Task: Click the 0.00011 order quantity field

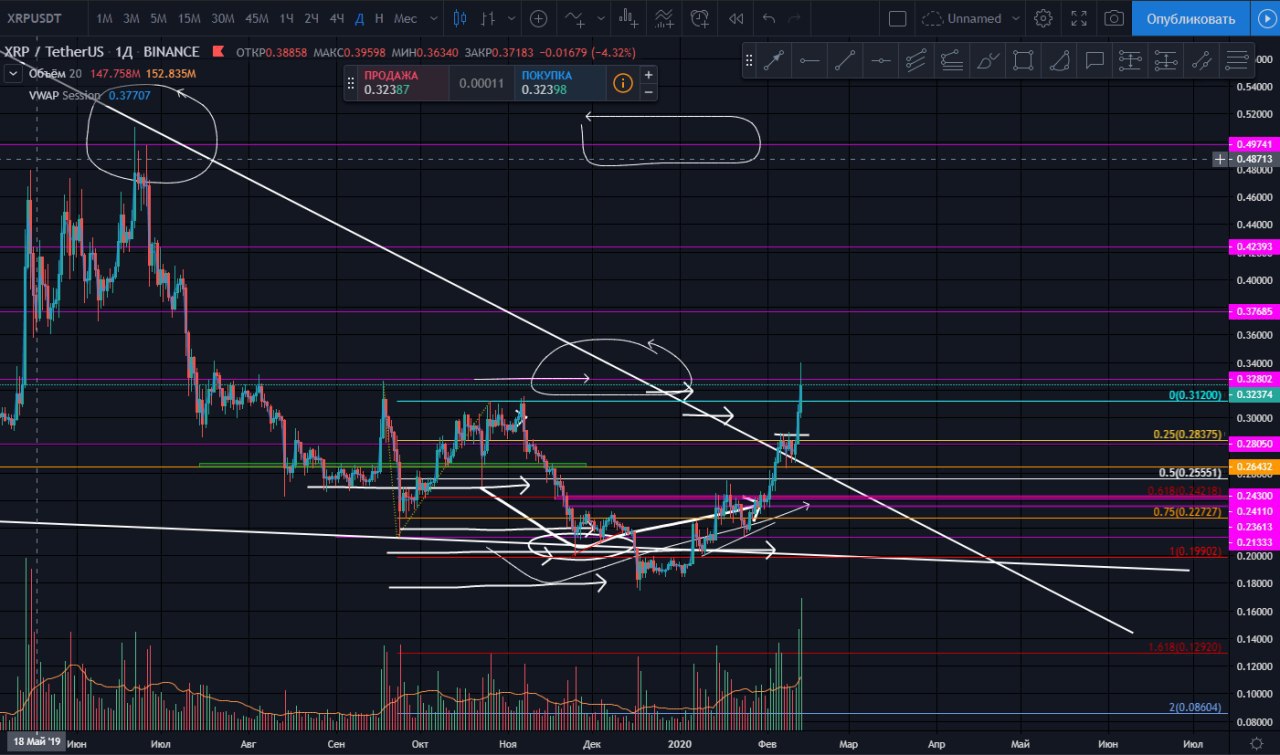Action: click(x=481, y=83)
